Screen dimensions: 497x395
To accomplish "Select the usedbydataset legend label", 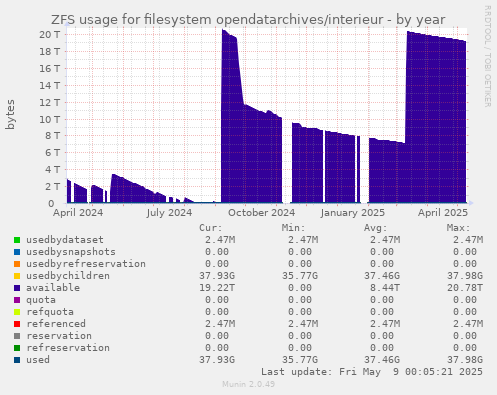I will point(65,240).
